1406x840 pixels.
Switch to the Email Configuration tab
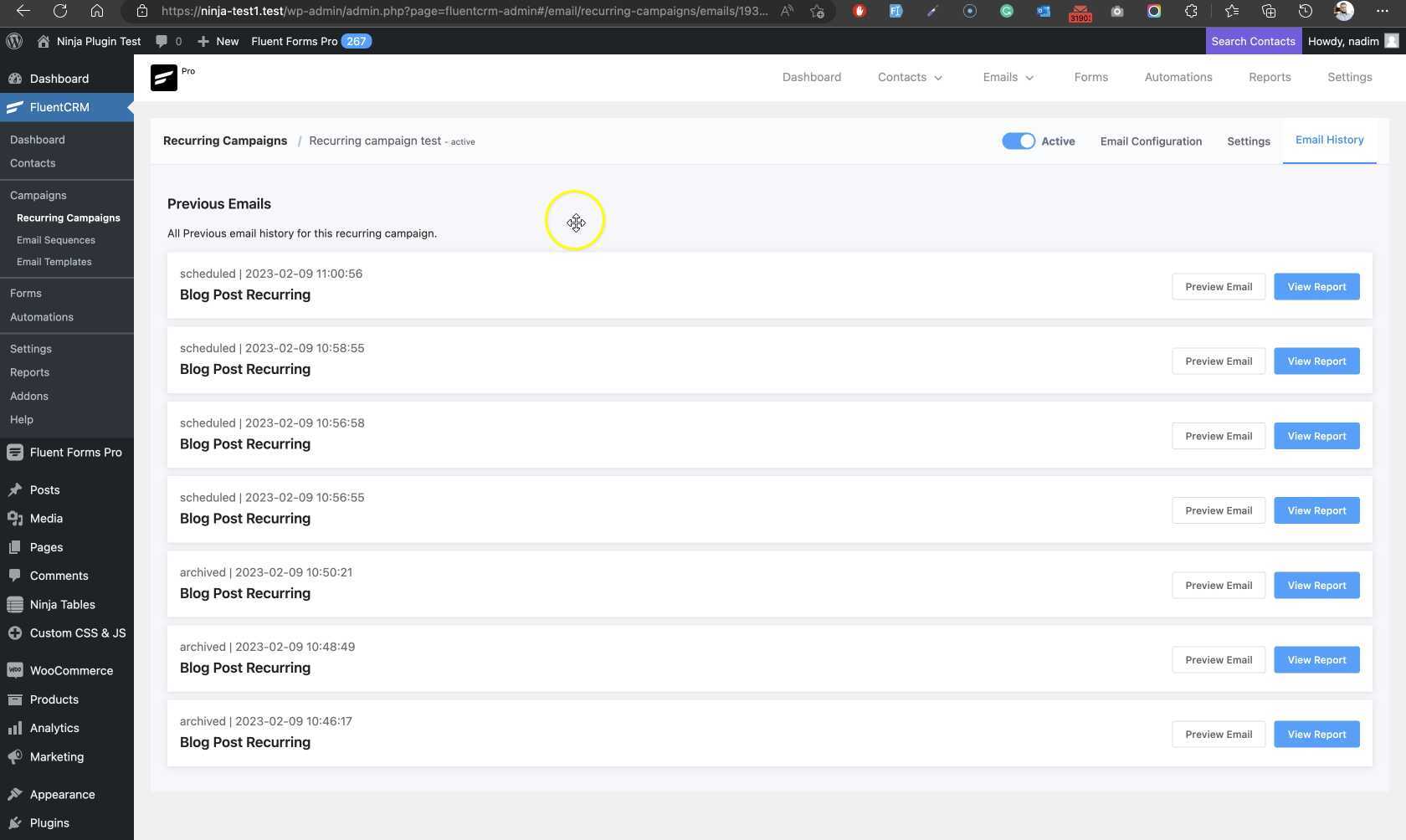(1150, 141)
